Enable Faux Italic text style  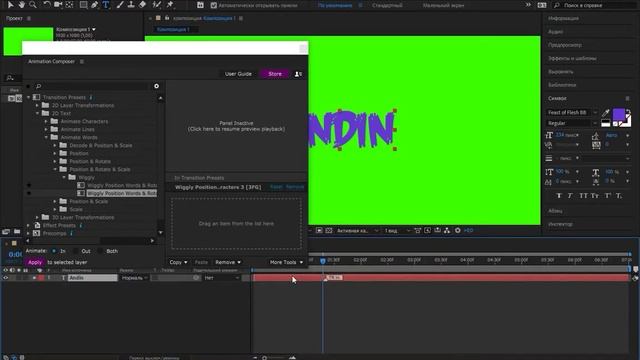[570, 196]
